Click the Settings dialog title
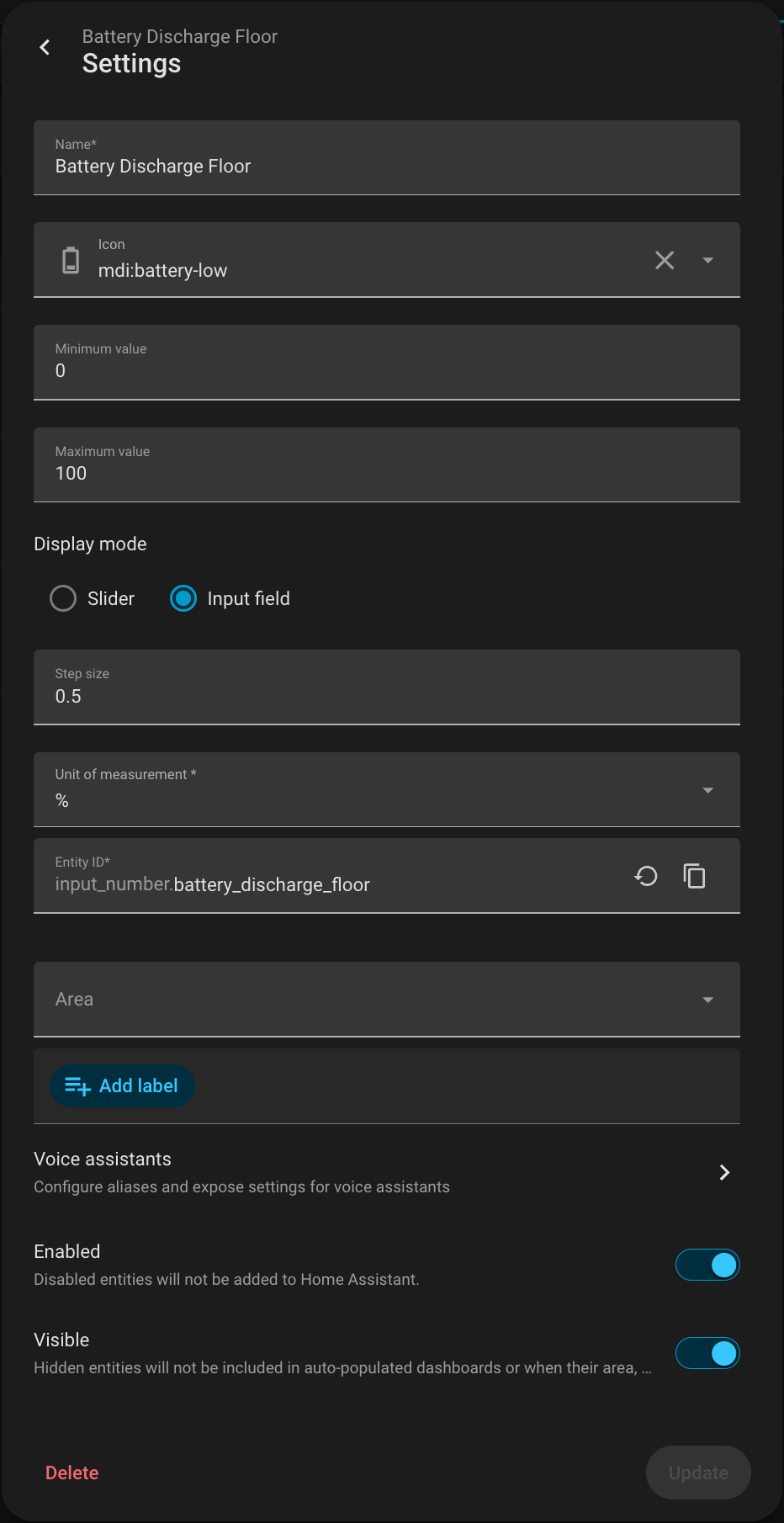 click(131, 63)
